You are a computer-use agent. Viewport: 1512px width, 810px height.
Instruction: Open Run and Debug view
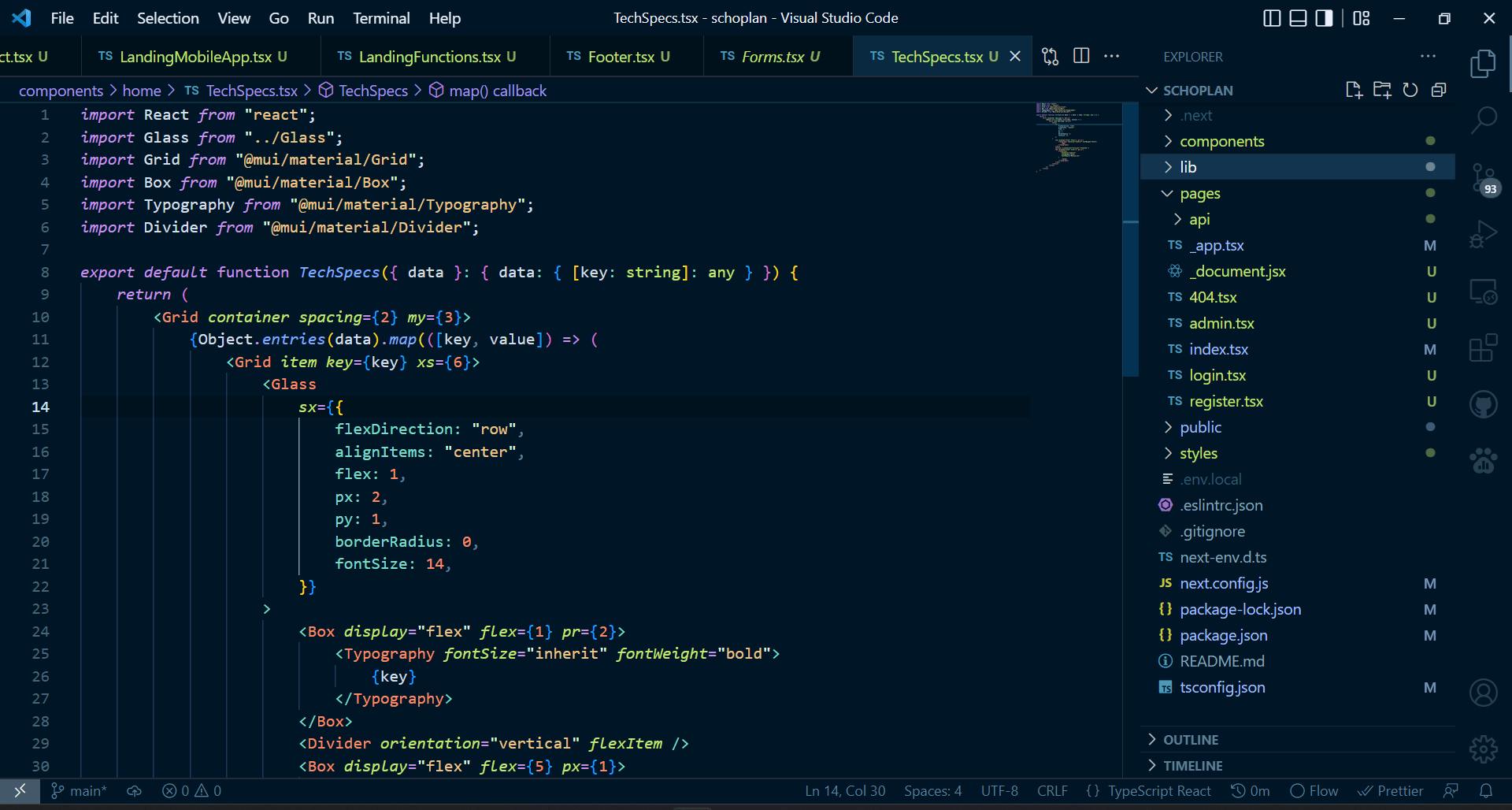tap(1483, 235)
